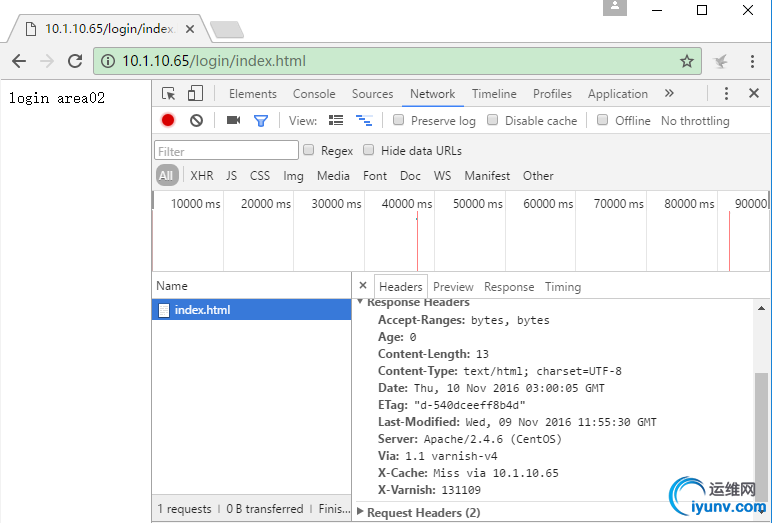Bookmark the page with the star icon
Screen dimensions: 772x523
(687, 61)
